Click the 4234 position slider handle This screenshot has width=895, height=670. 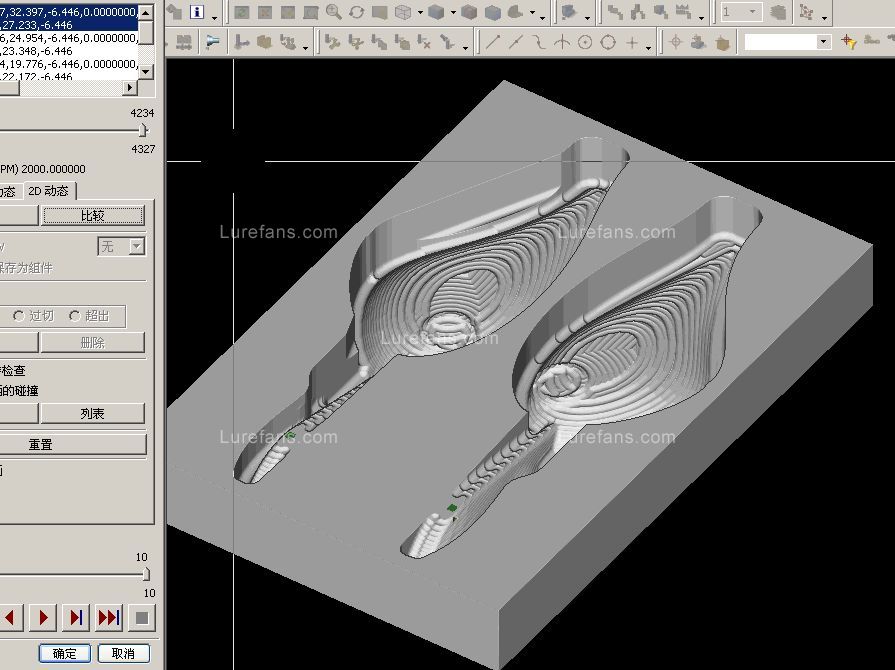click(143, 130)
